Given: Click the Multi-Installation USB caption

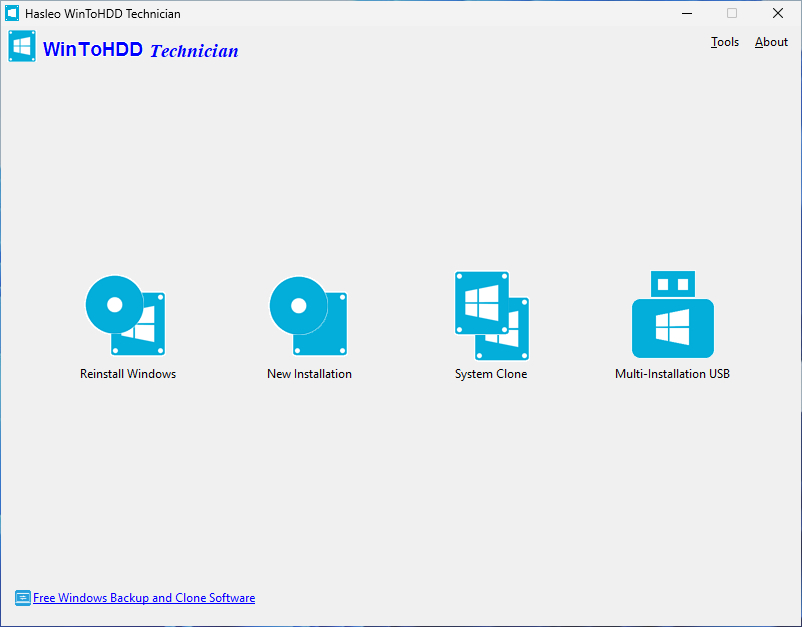Looking at the screenshot, I should (x=672, y=373).
